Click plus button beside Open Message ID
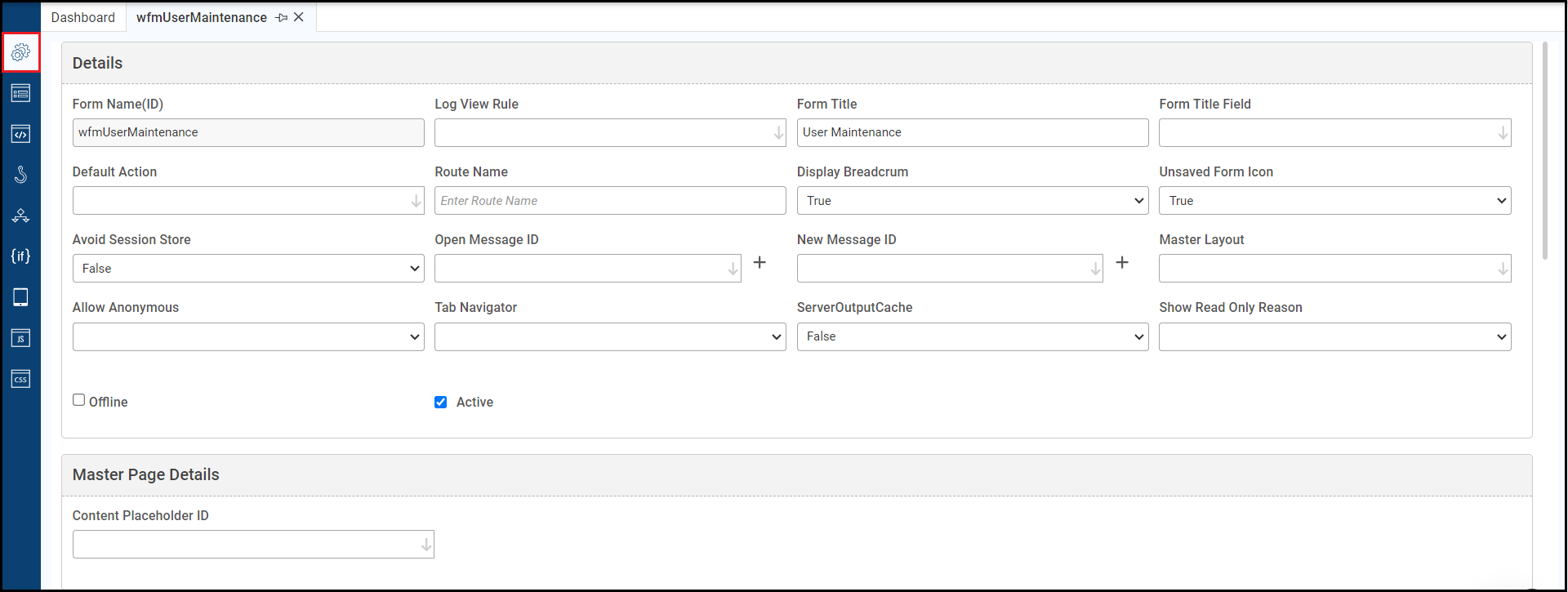Viewport: 1568px width, 592px height. coord(759,262)
